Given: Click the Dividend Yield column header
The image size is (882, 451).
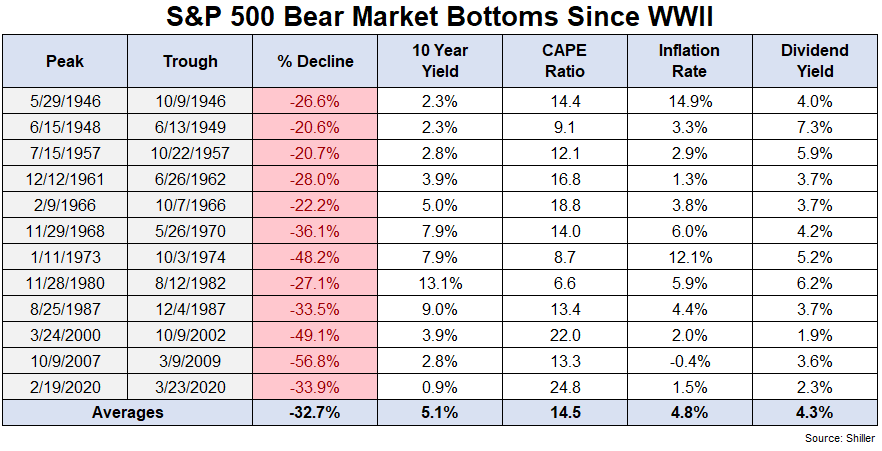Looking at the screenshot, I should click(x=814, y=61).
